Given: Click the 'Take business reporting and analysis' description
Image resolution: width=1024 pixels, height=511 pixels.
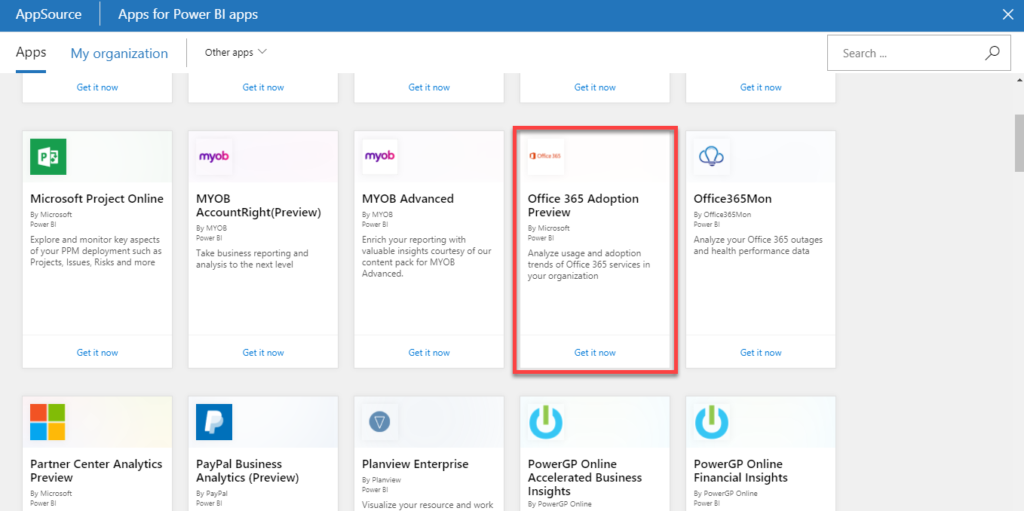Looking at the screenshot, I should click(x=252, y=259).
